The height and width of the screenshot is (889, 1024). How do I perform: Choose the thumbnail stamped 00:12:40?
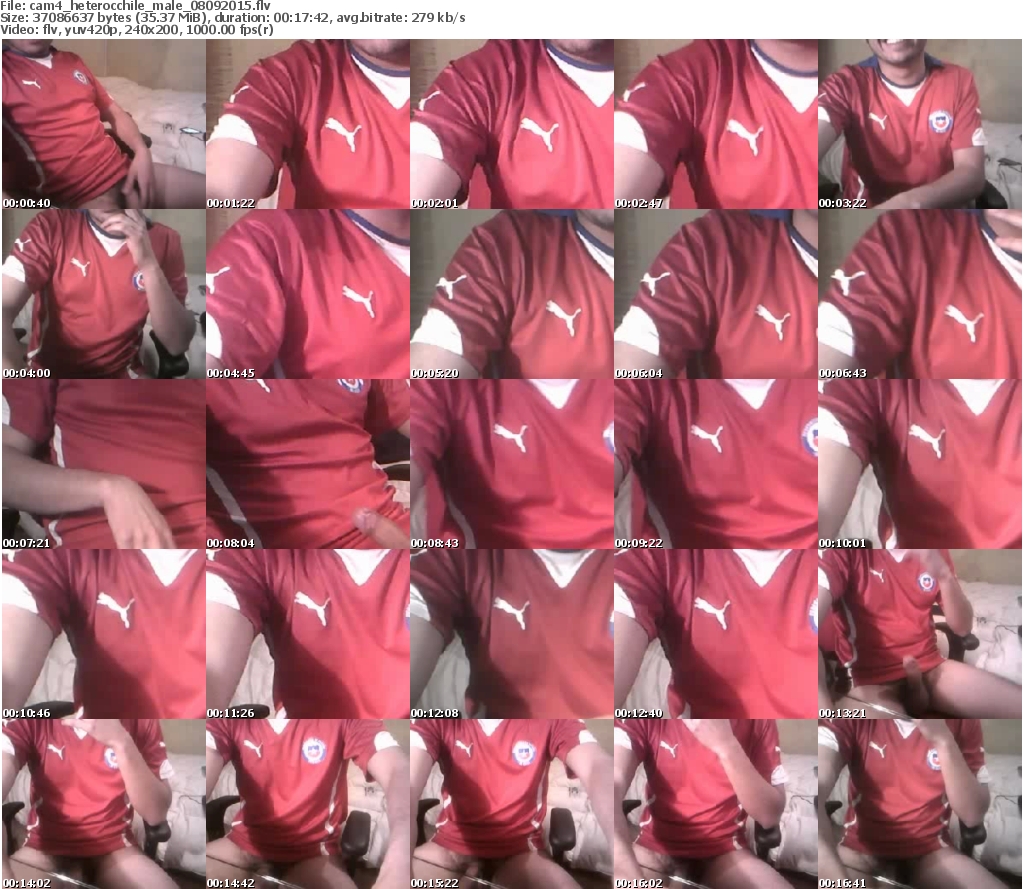pos(716,634)
